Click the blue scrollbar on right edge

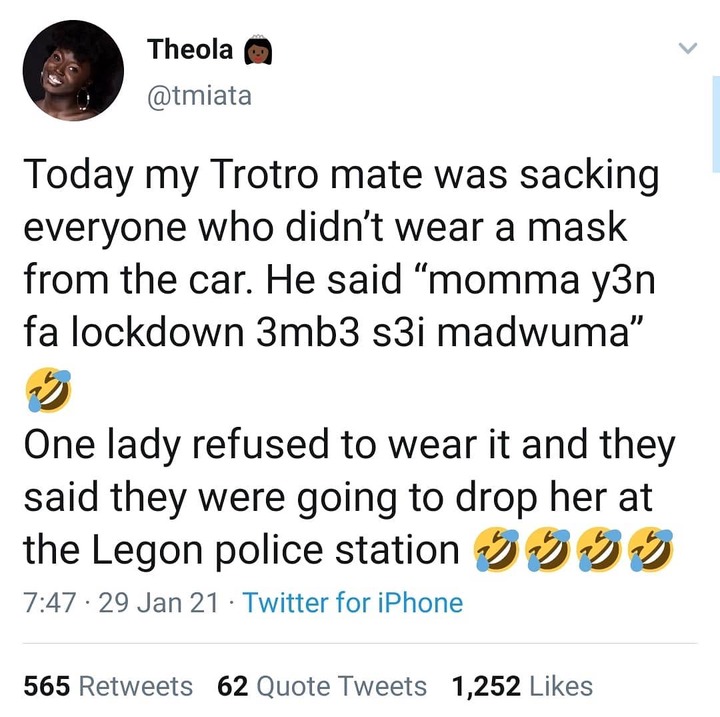[716, 124]
